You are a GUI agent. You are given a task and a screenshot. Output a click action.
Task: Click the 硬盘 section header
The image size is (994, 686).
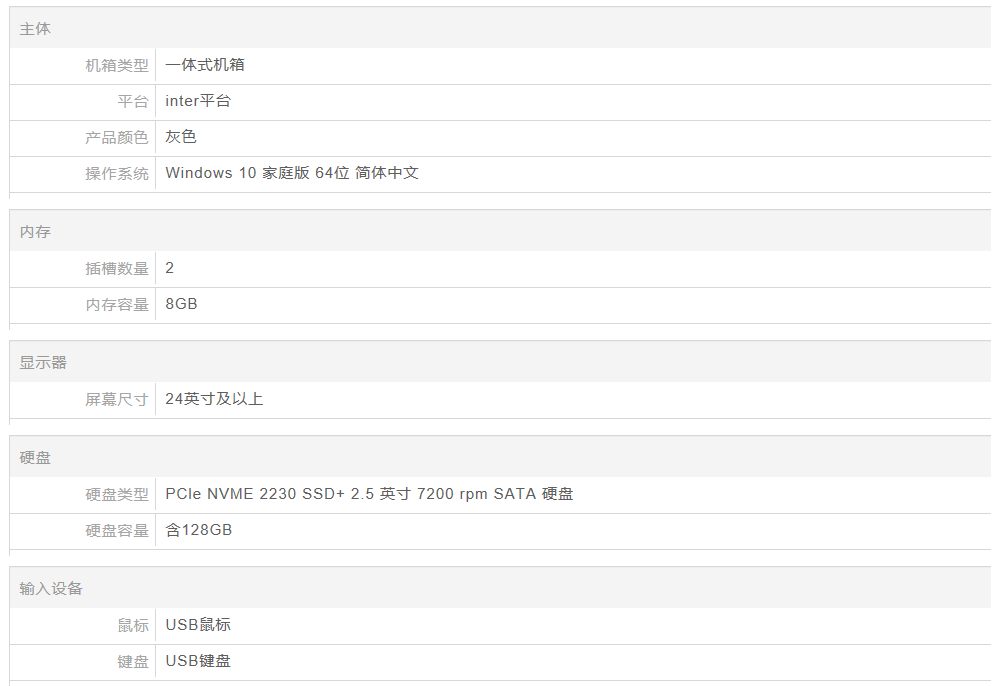click(x=35, y=458)
